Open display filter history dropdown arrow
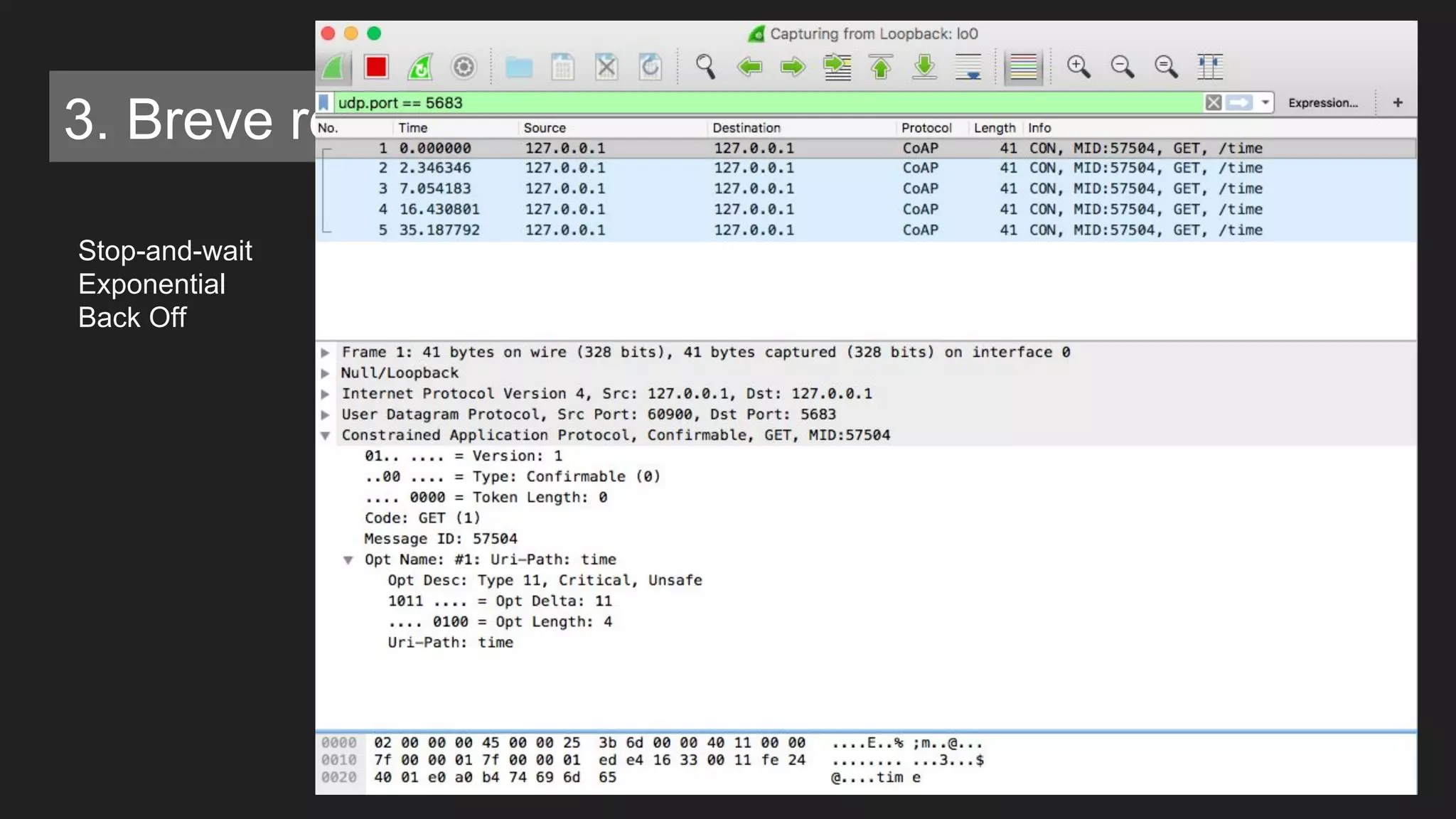The width and height of the screenshot is (1456, 819). [1265, 102]
